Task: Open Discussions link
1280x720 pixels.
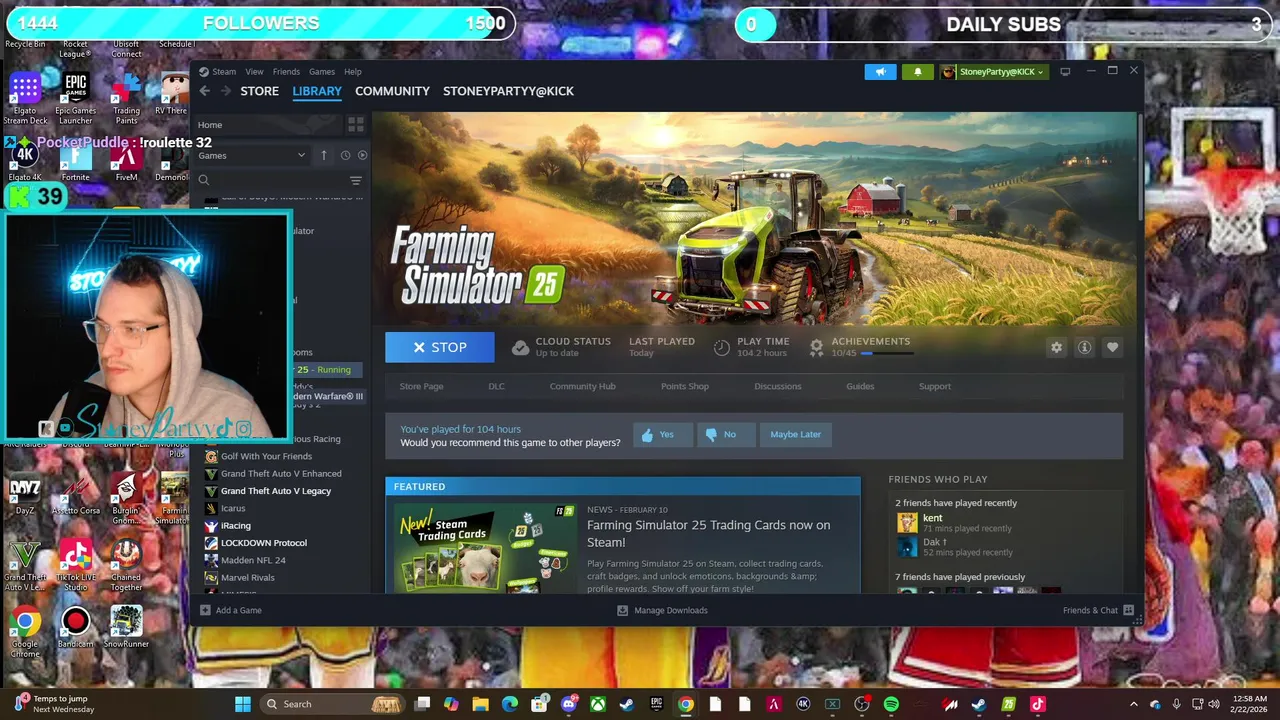Action: pos(777,386)
